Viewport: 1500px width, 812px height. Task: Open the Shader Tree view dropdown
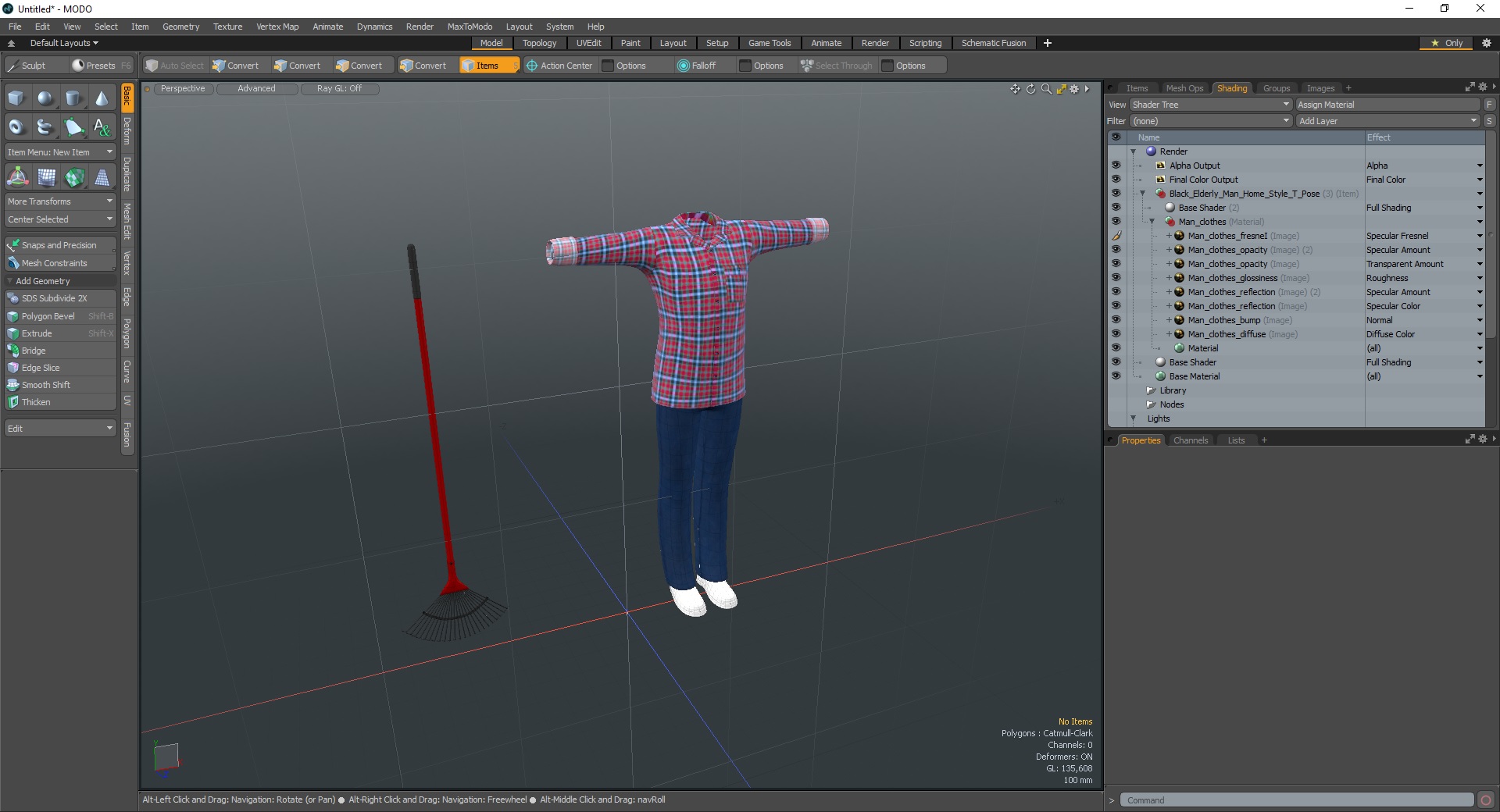tap(1211, 105)
